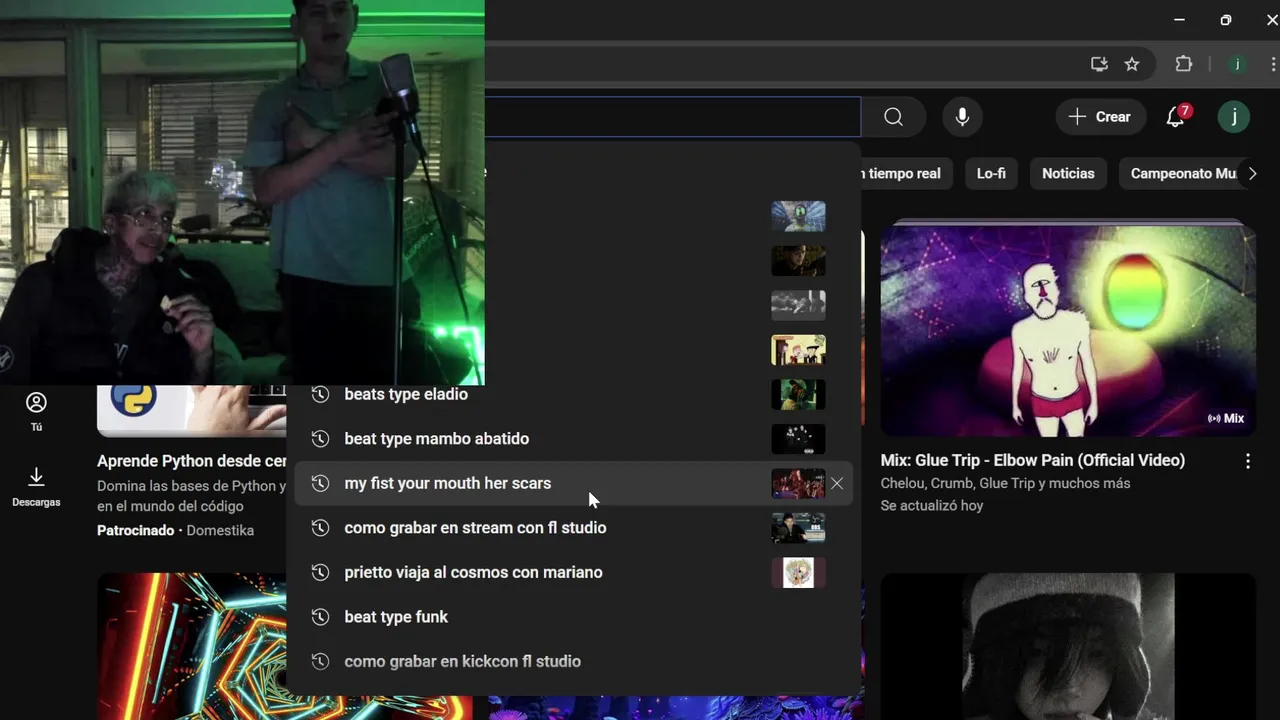Open the 'Tú' sidebar item
This screenshot has width=1280, height=720.
[x=36, y=411]
